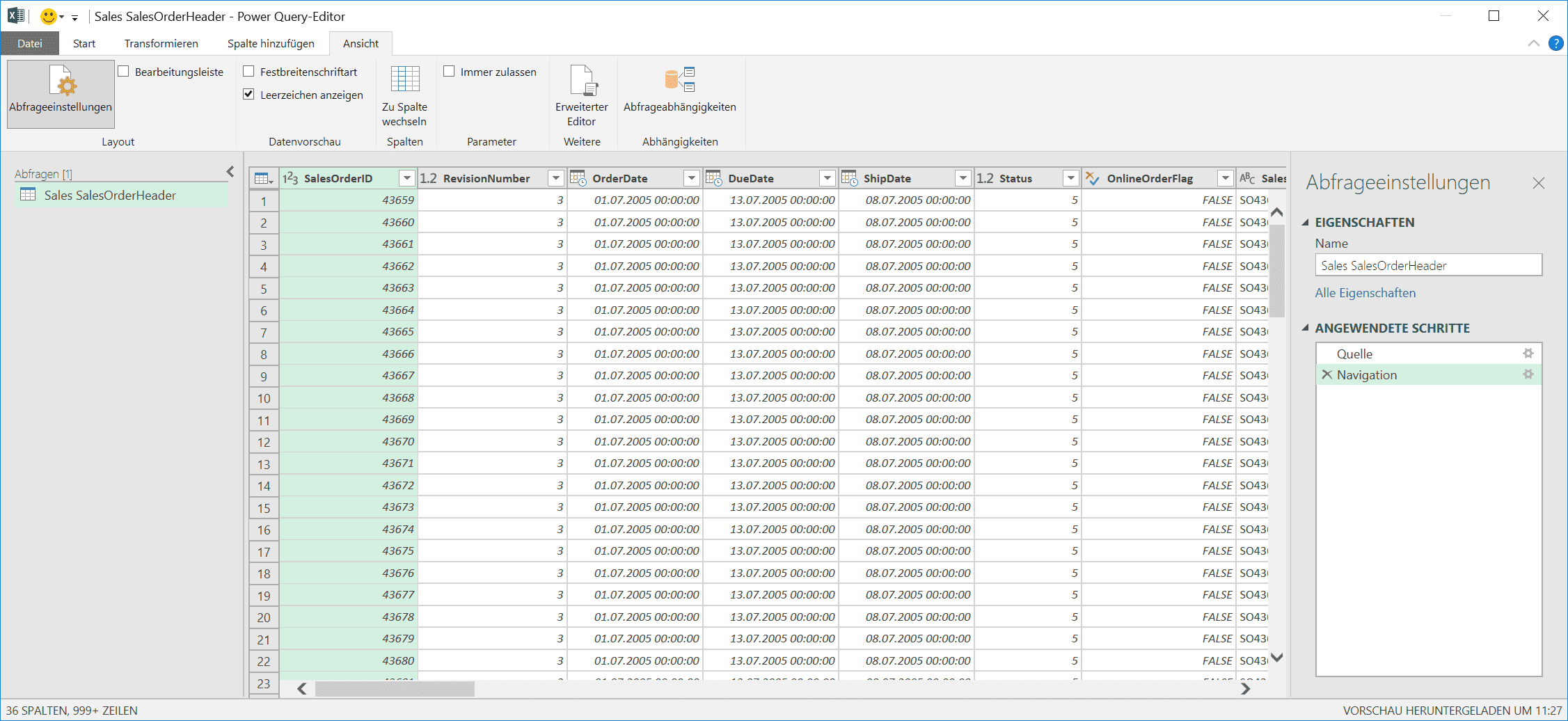Close the Abfrageeinstellungen pane
The width and height of the screenshot is (1568, 721).
click(1539, 183)
